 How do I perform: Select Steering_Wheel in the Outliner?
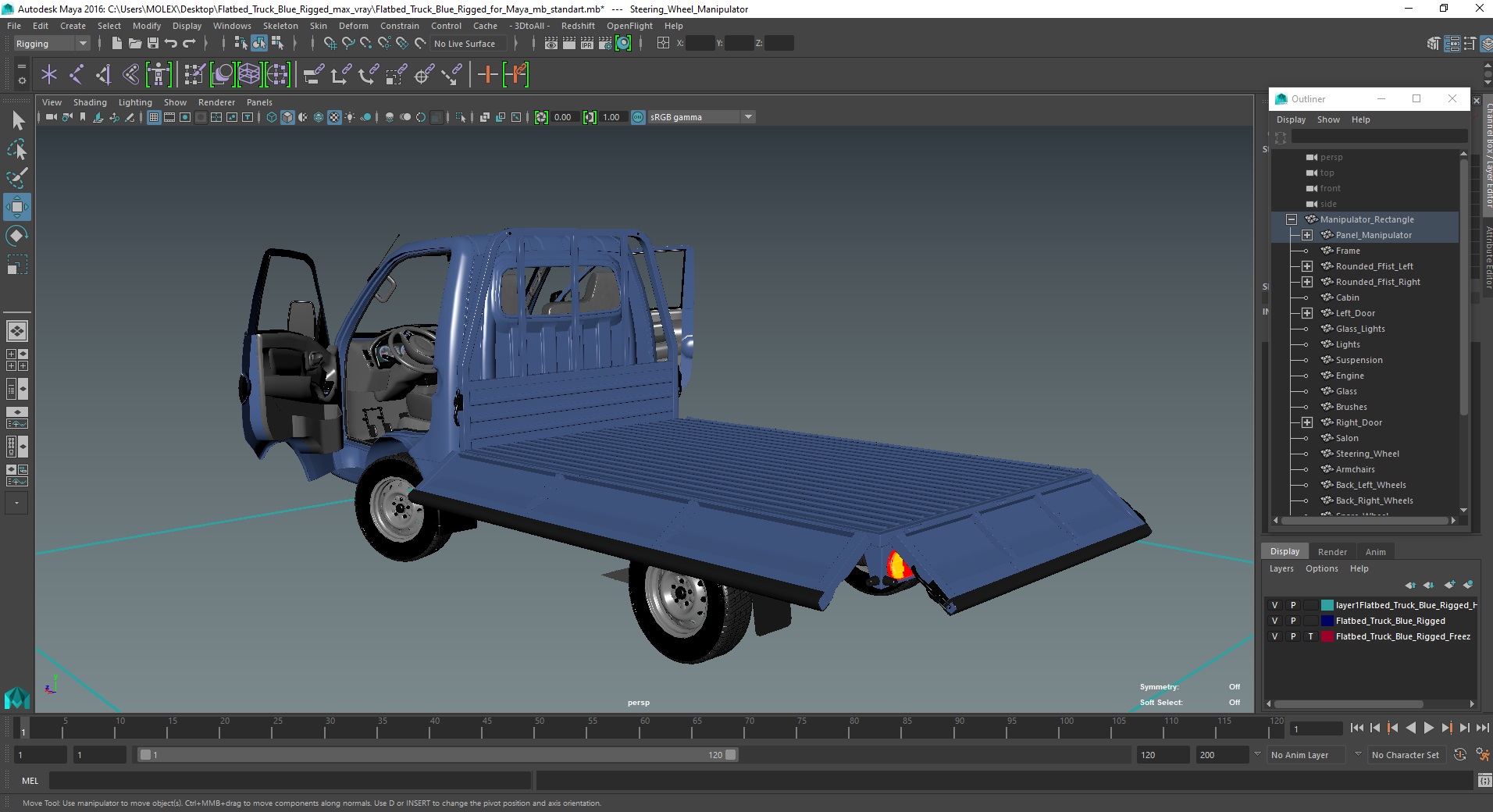[1367, 454]
